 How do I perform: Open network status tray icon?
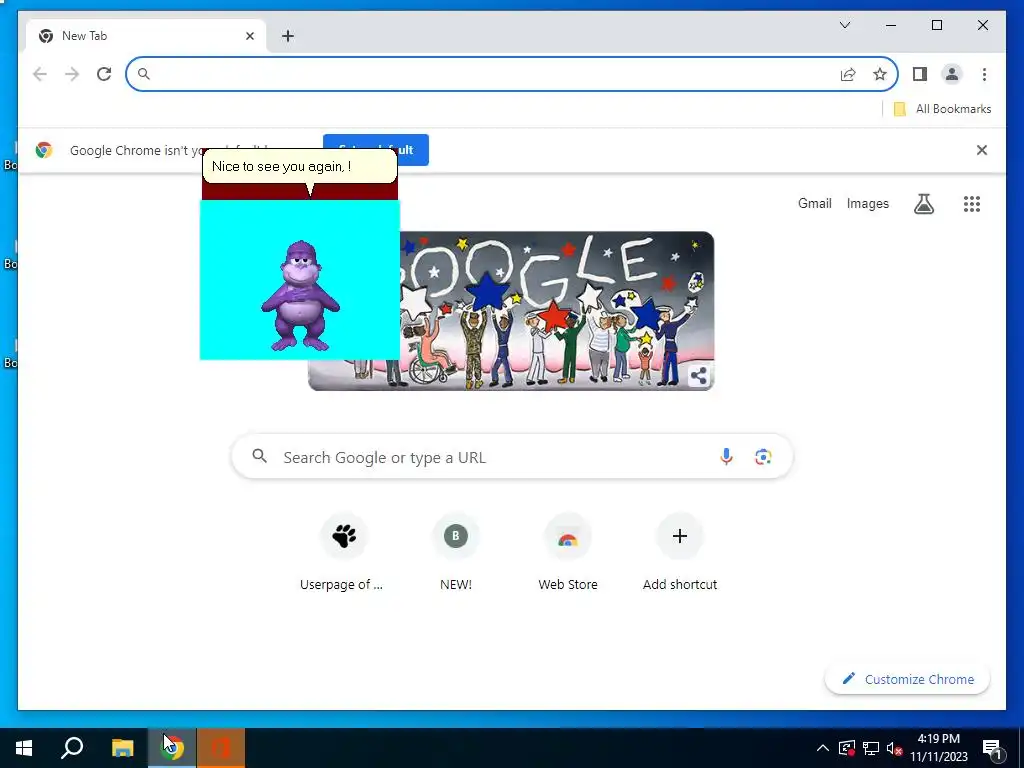(x=871, y=748)
